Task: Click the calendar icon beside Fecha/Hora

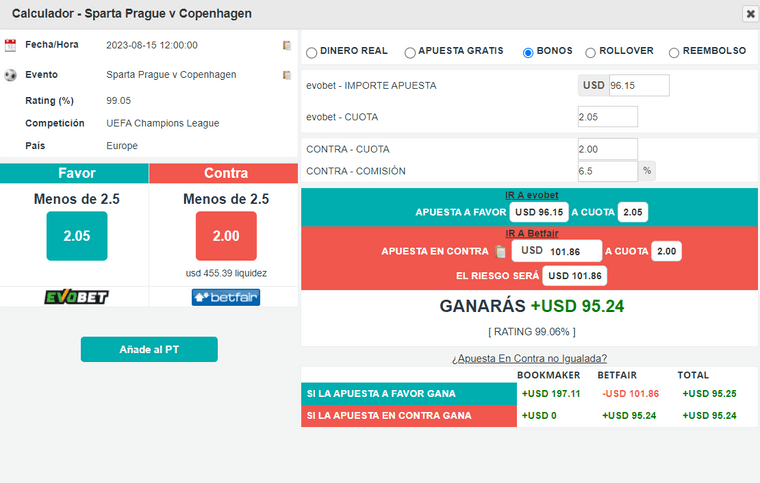Action: (x=10, y=45)
